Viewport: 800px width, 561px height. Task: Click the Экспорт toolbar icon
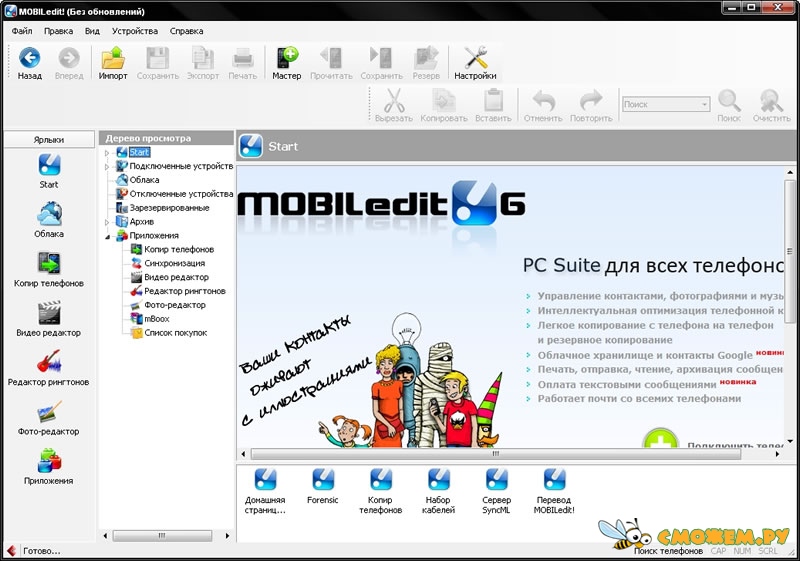203,58
